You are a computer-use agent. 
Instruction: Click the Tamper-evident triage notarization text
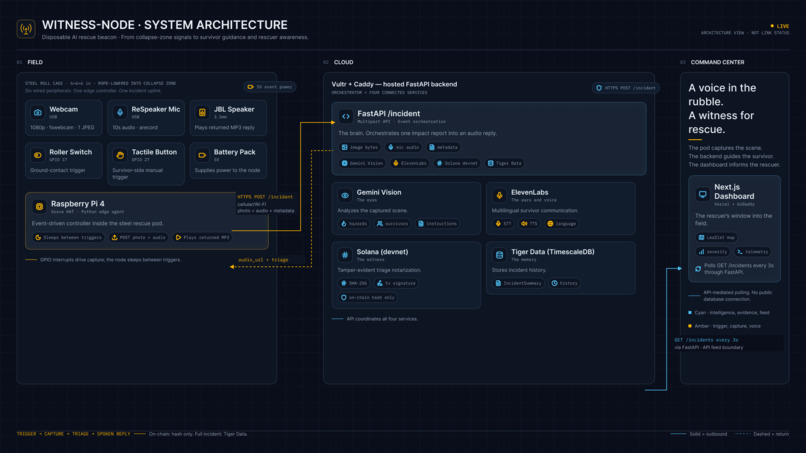tap(379, 270)
